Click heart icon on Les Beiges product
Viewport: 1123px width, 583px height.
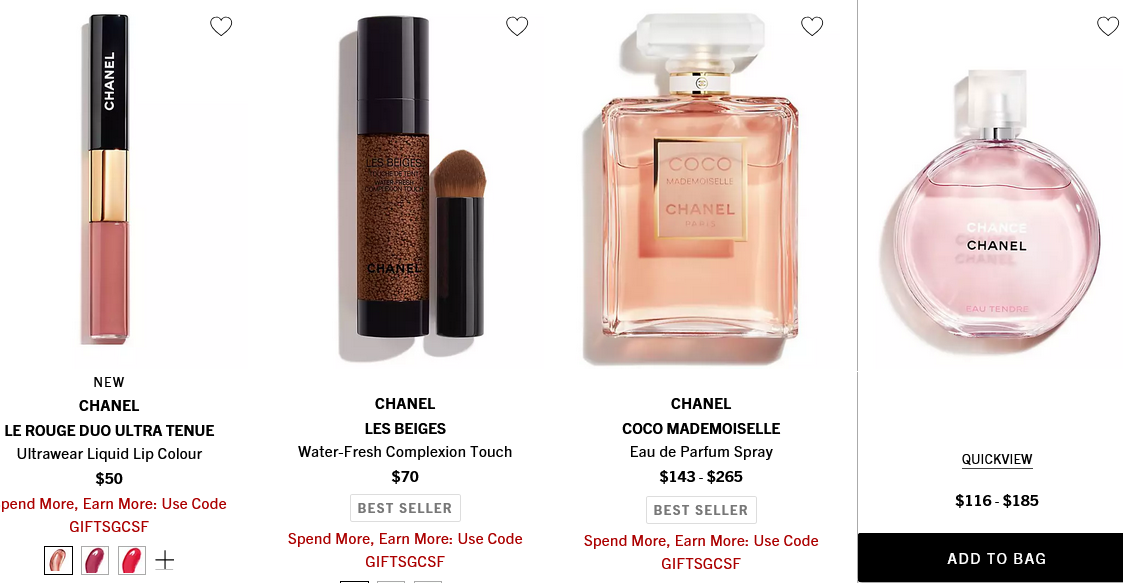(517, 26)
